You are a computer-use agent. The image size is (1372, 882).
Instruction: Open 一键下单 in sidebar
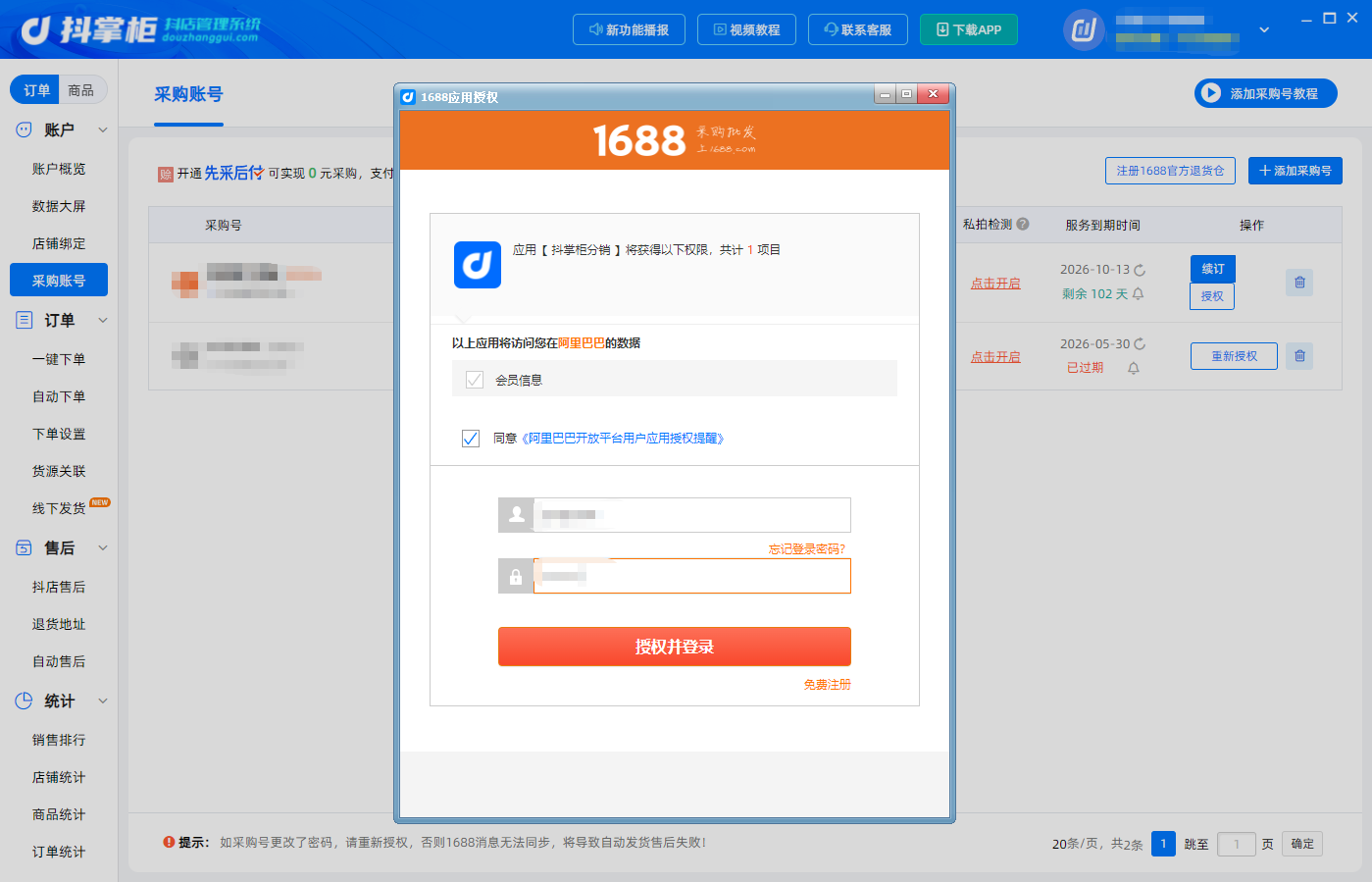coord(59,359)
